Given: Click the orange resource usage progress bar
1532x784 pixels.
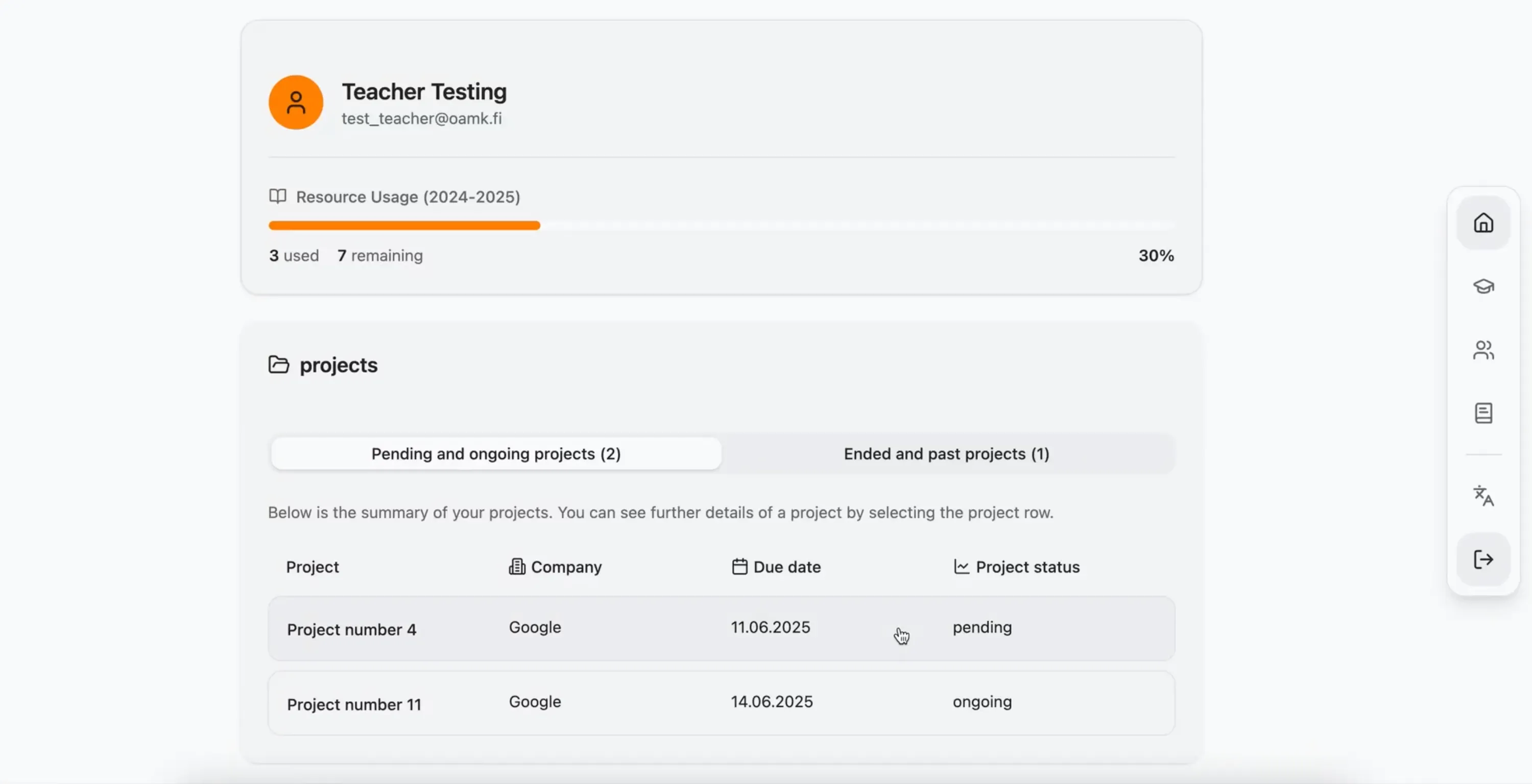Looking at the screenshot, I should [x=404, y=226].
